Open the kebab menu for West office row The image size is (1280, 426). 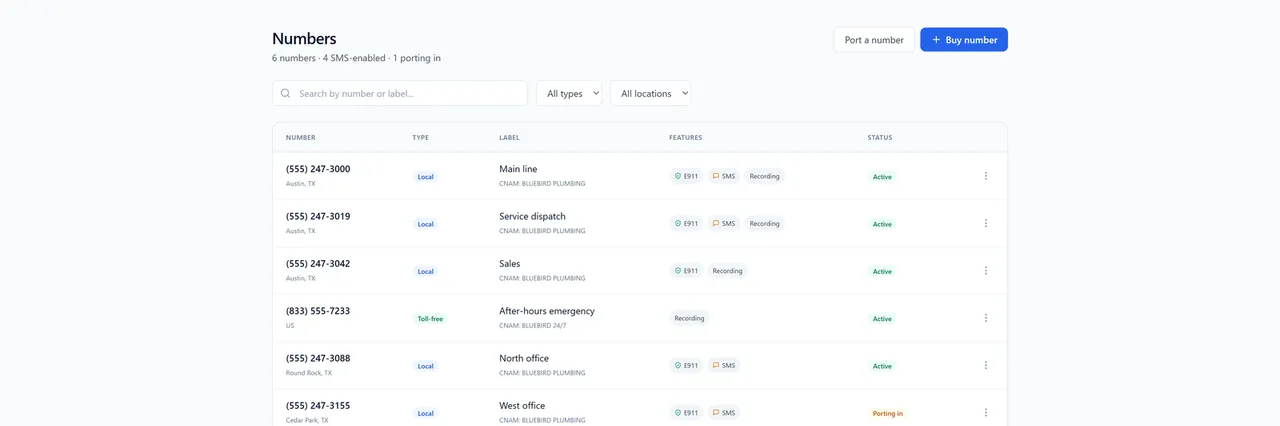pyautogui.click(x=985, y=412)
